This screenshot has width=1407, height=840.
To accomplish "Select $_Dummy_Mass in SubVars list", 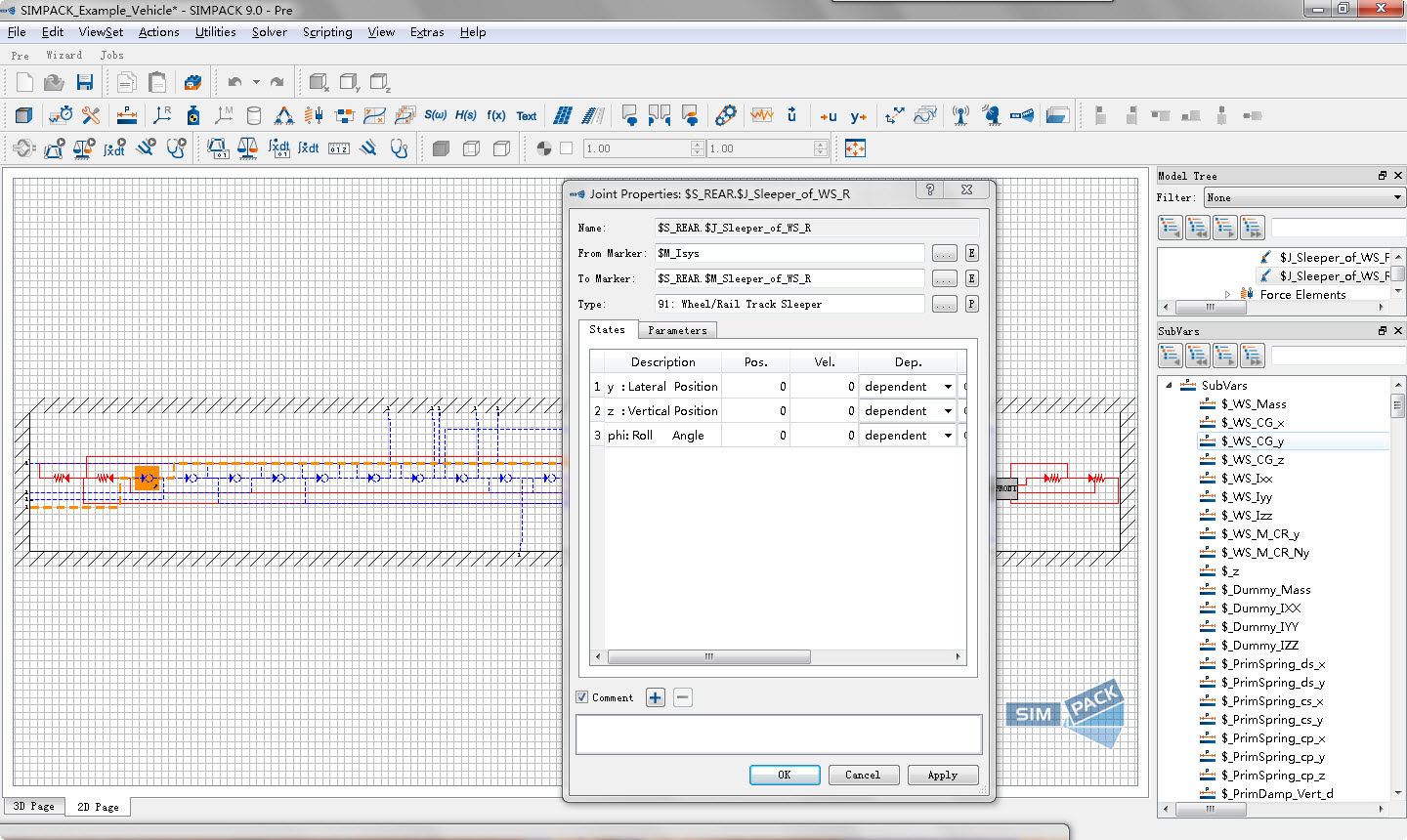I will click(x=1265, y=590).
